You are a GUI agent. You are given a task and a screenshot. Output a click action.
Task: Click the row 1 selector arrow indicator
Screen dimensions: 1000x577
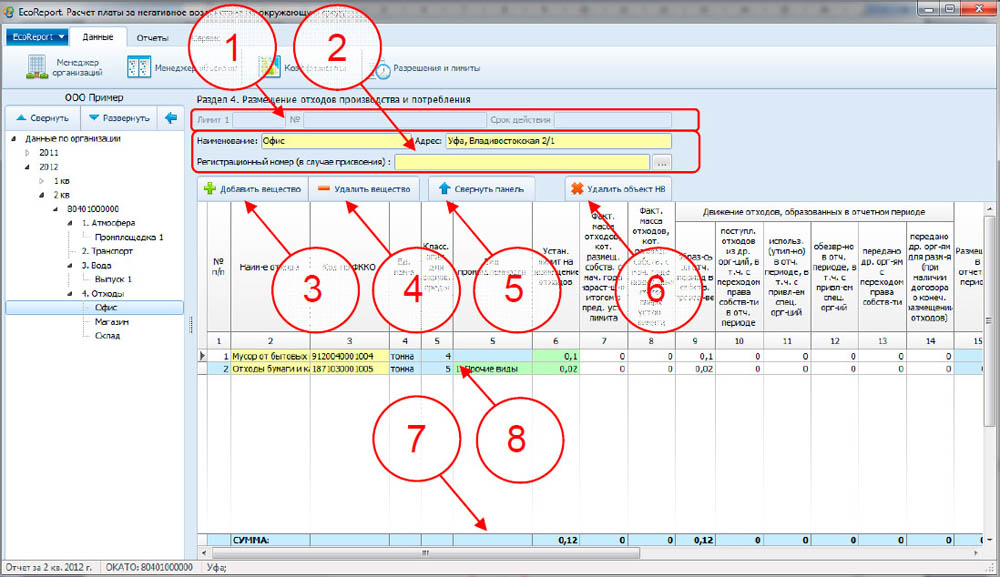point(203,356)
